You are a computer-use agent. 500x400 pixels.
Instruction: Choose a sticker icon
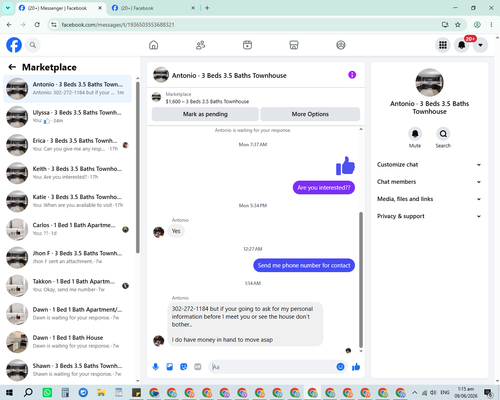(x=184, y=367)
